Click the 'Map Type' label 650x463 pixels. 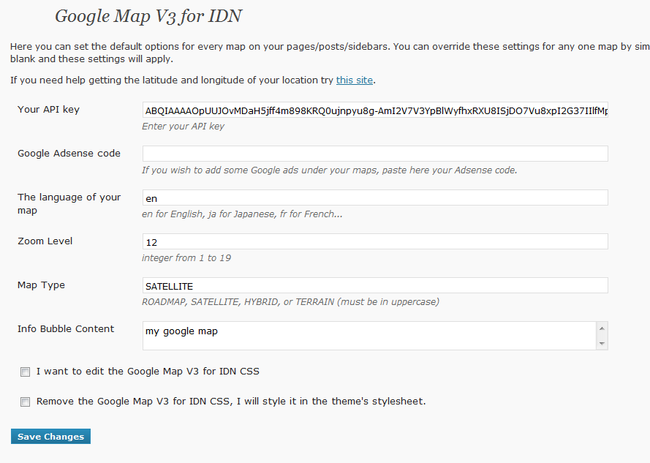(41, 285)
